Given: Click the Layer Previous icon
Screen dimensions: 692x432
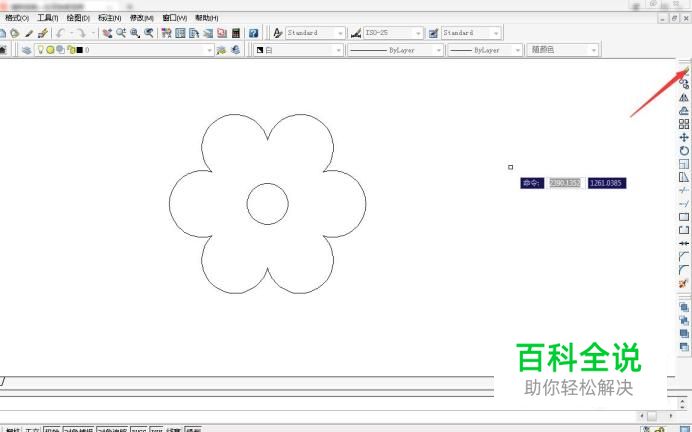Looking at the screenshot, I should tap(235, 50).
